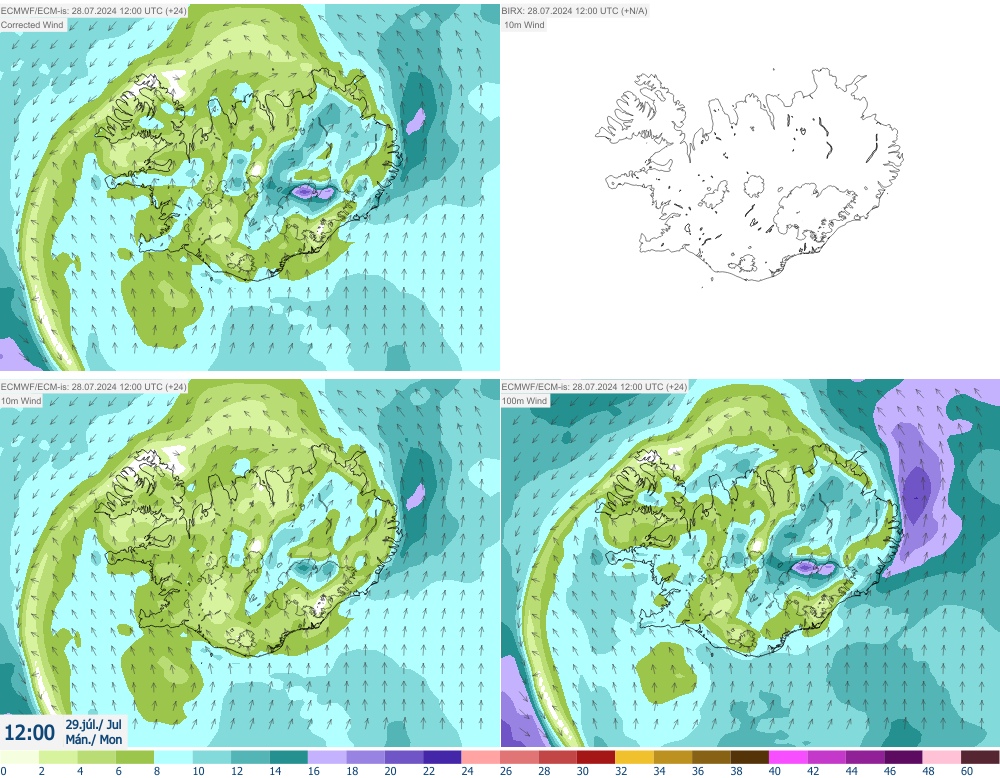Pick the green 4–6 legend swatch
Viewport: 1000px width, 778px height.
(96, 757)
